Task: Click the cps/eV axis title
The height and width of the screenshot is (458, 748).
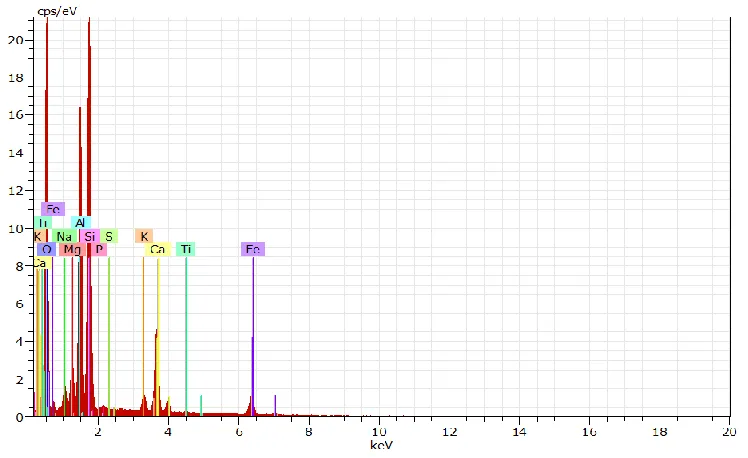Action: [57, 11]
